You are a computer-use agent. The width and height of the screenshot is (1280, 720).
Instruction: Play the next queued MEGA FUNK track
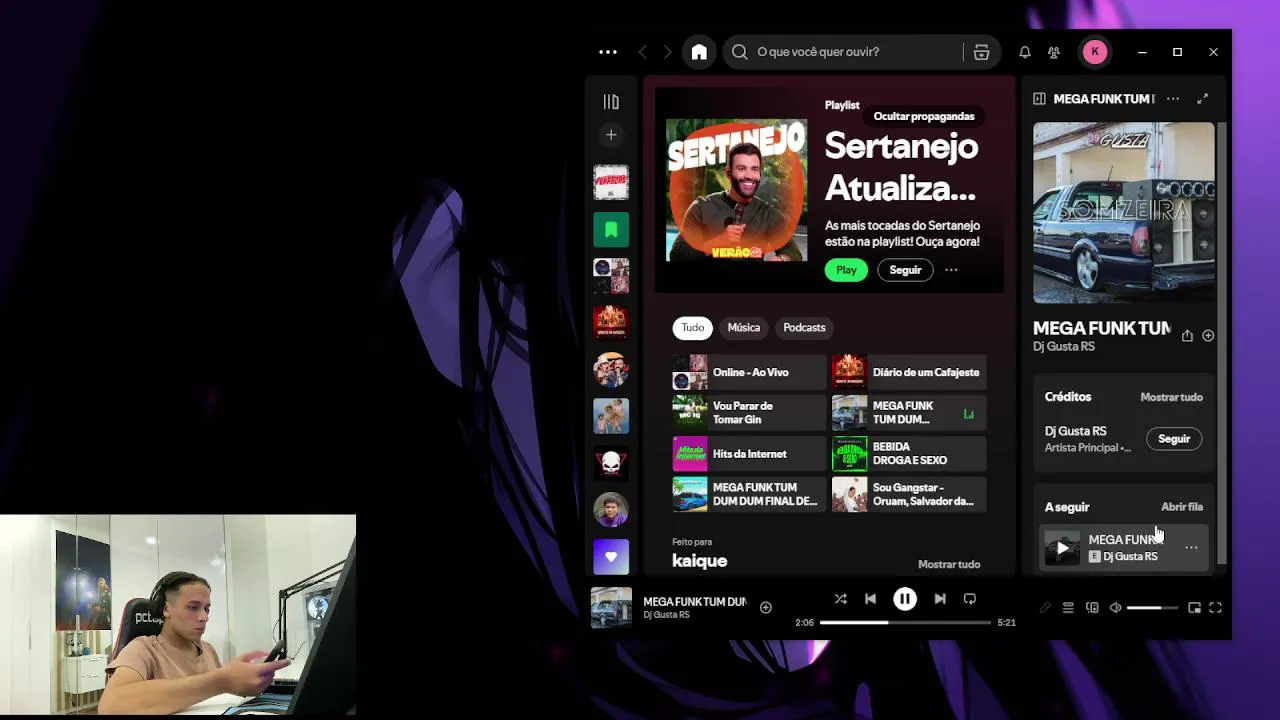[1062, 548]
